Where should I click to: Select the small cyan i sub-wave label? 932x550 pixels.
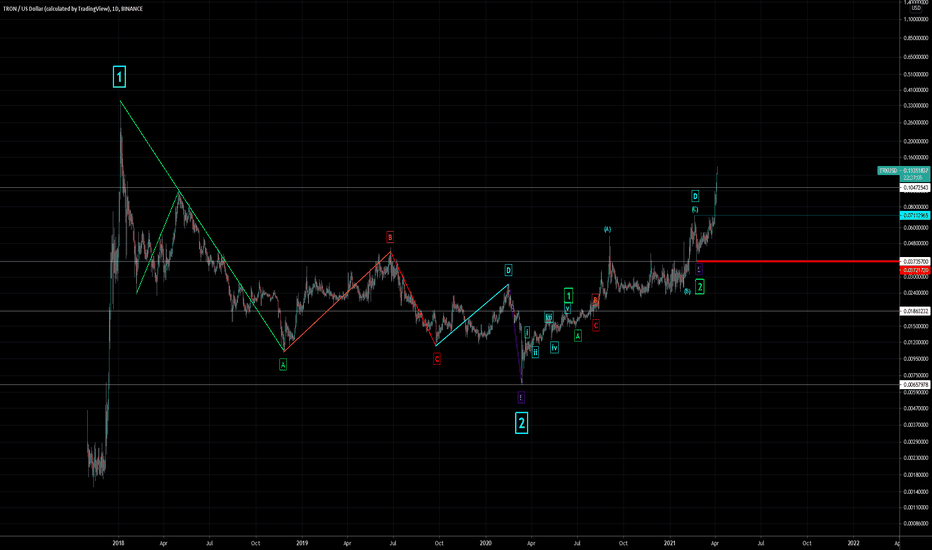click(x=527, y=332)
